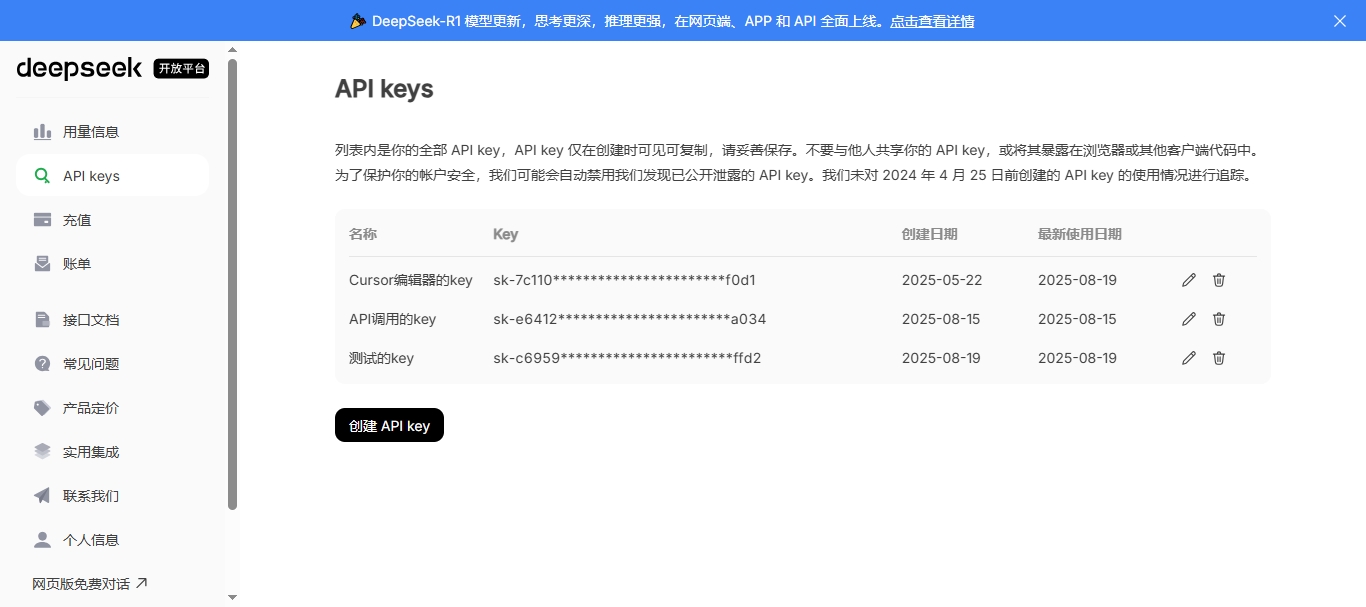Open 联系我们 in sidebar
The image size is (1366, 607).
[x=113, y=496]
